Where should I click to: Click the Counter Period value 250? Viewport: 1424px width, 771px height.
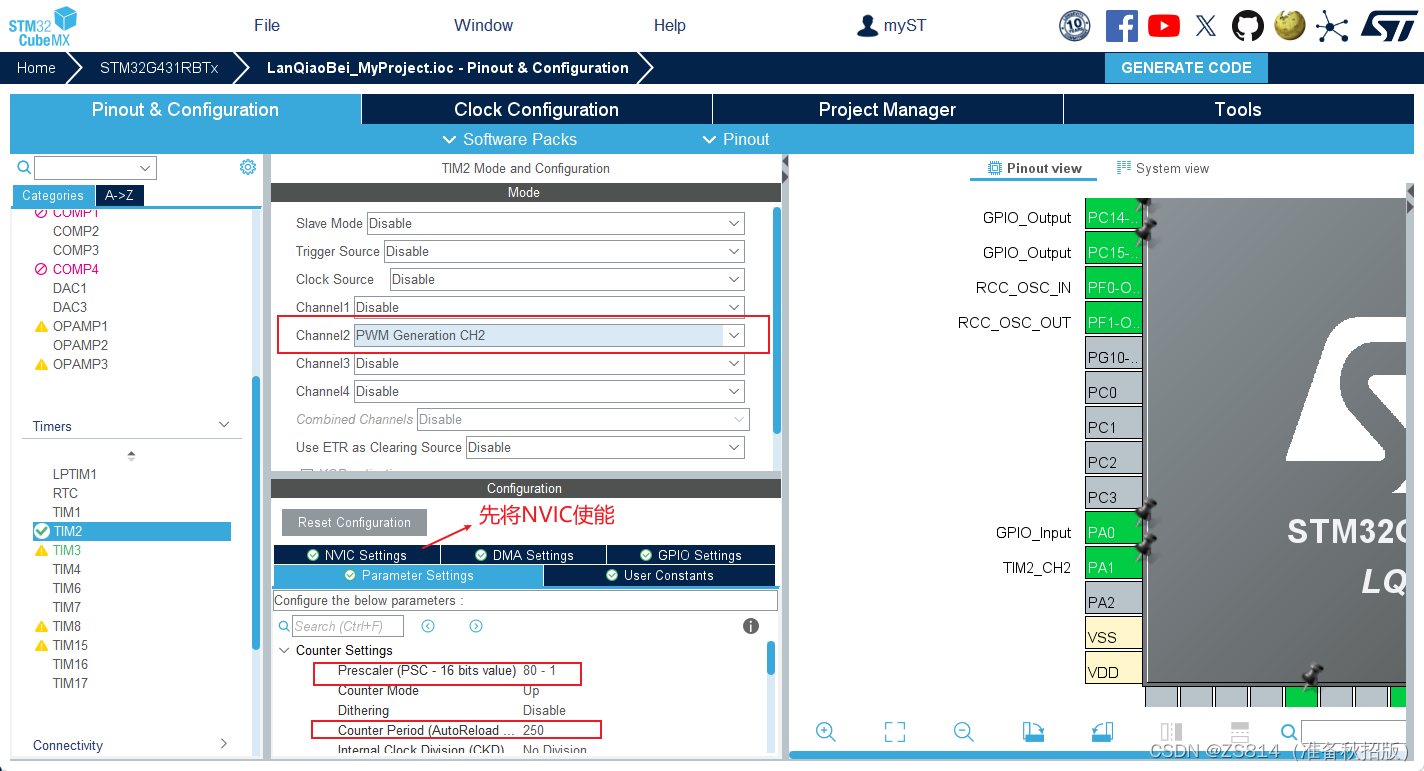point(533,730)
